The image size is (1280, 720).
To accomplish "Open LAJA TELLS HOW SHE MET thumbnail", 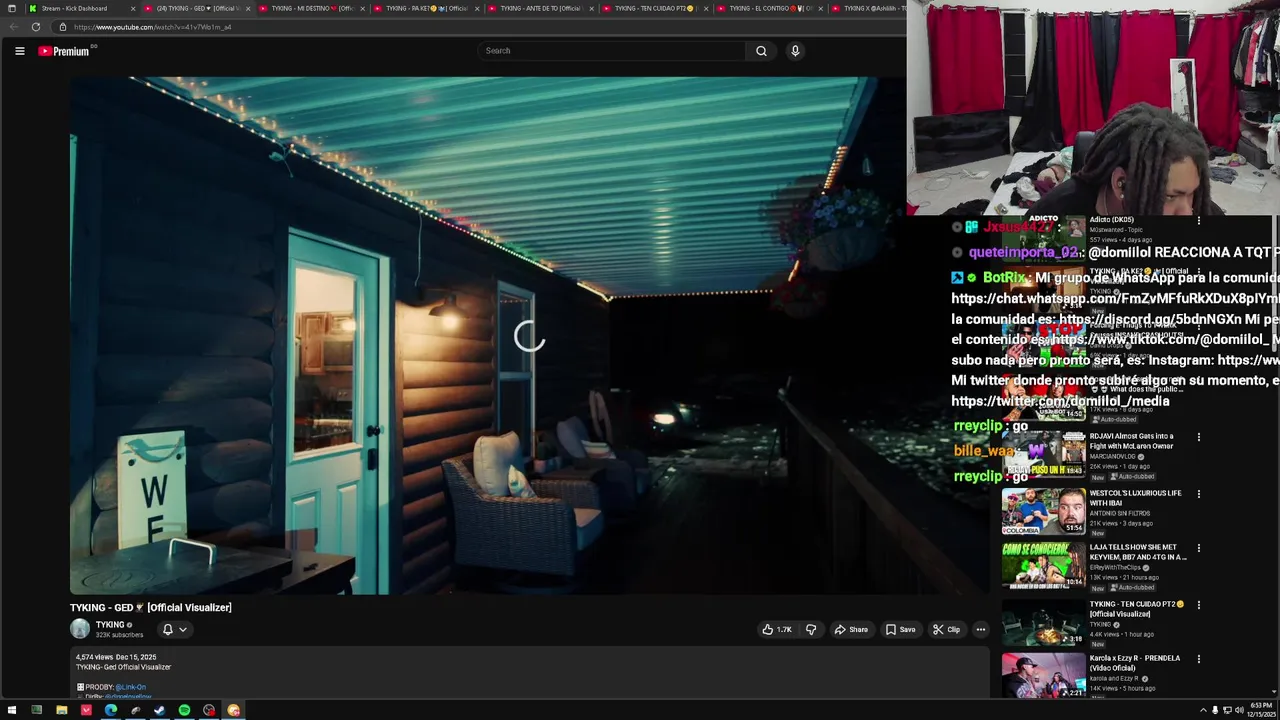I will click(x=1043, y=566).
